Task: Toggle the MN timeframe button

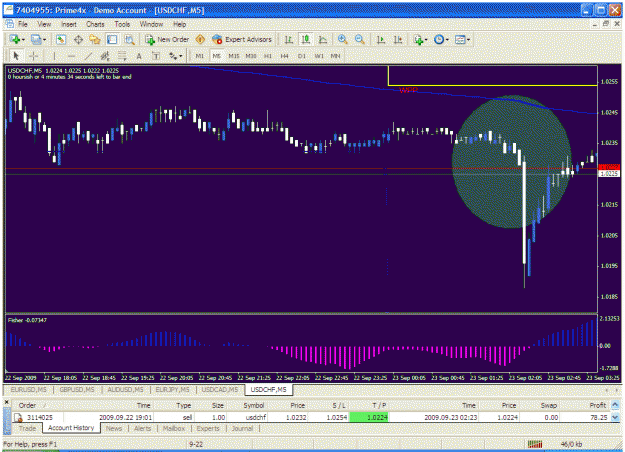Action: click(335, 56)
